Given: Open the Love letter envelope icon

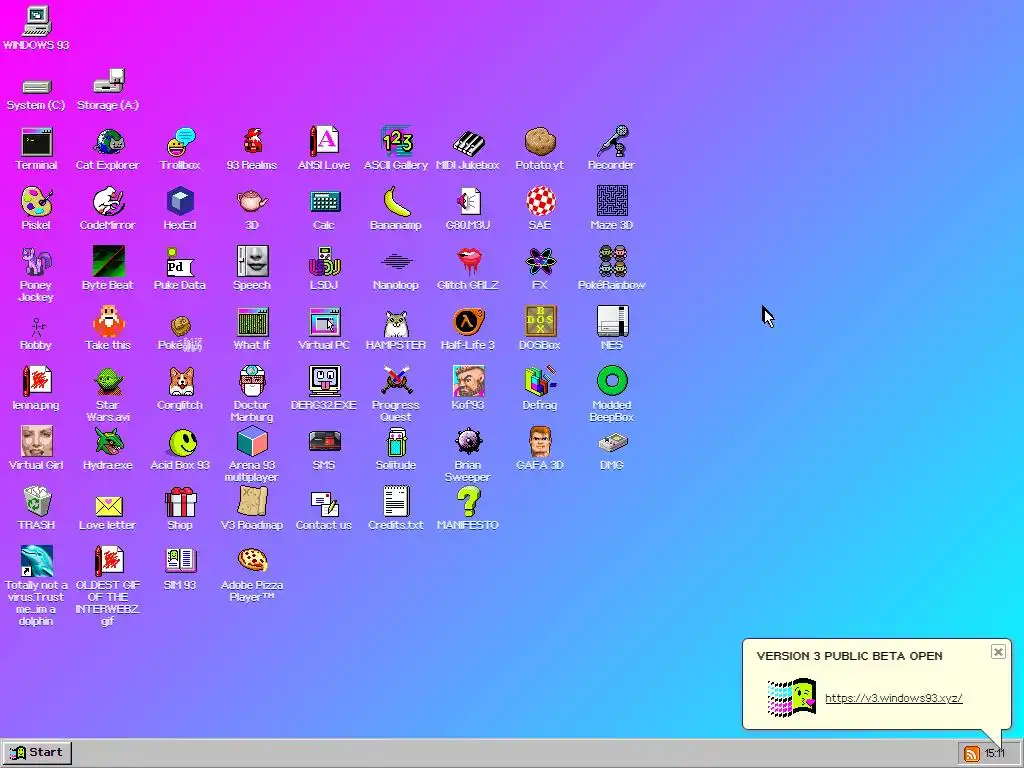Looking at the screenshot, I should (108, 505).
